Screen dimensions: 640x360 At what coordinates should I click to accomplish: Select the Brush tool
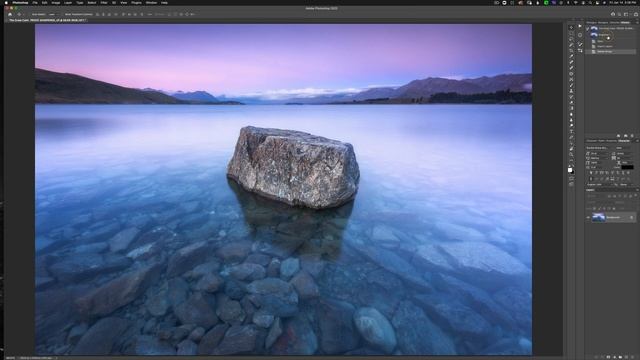pos(571,85)
